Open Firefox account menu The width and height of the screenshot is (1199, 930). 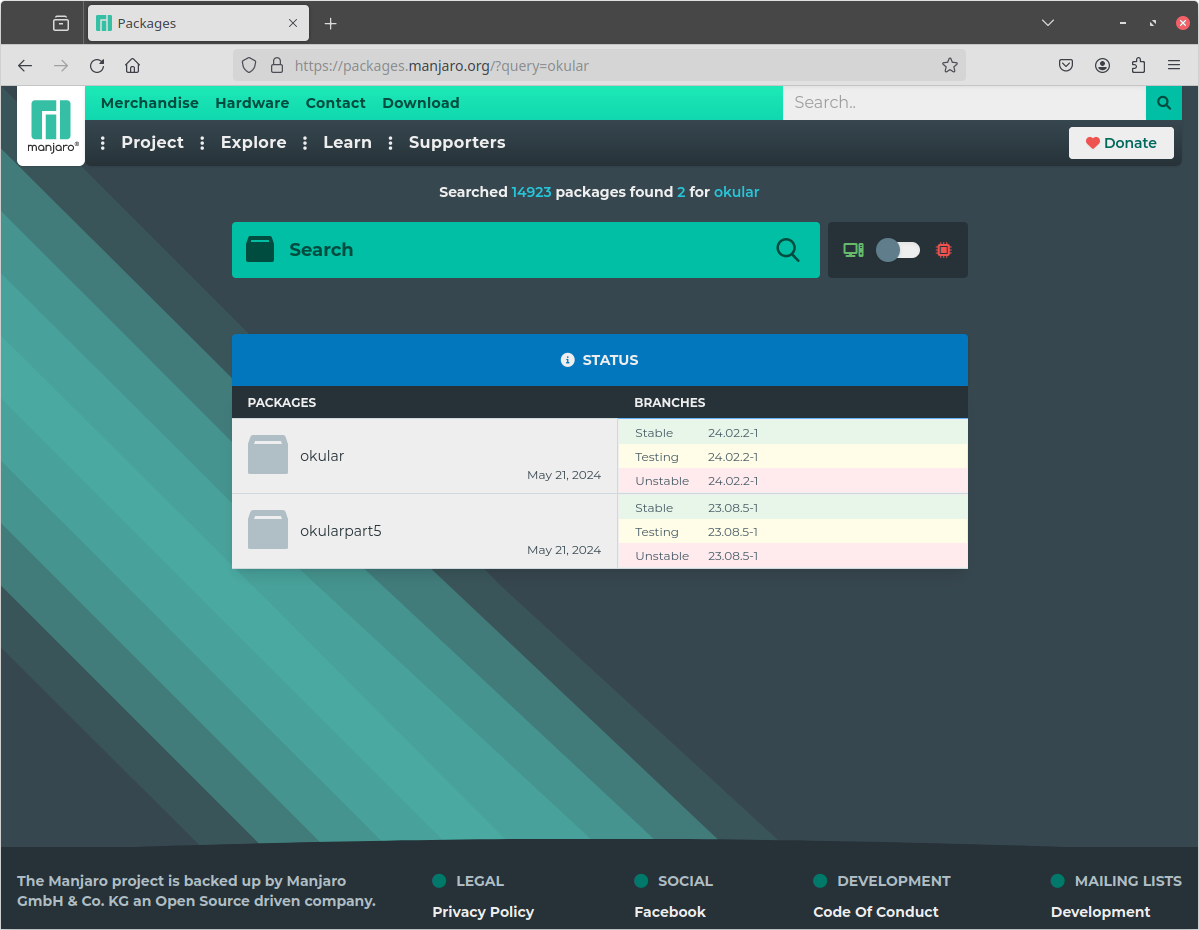pyautogui.click(x=1102, y=66)
